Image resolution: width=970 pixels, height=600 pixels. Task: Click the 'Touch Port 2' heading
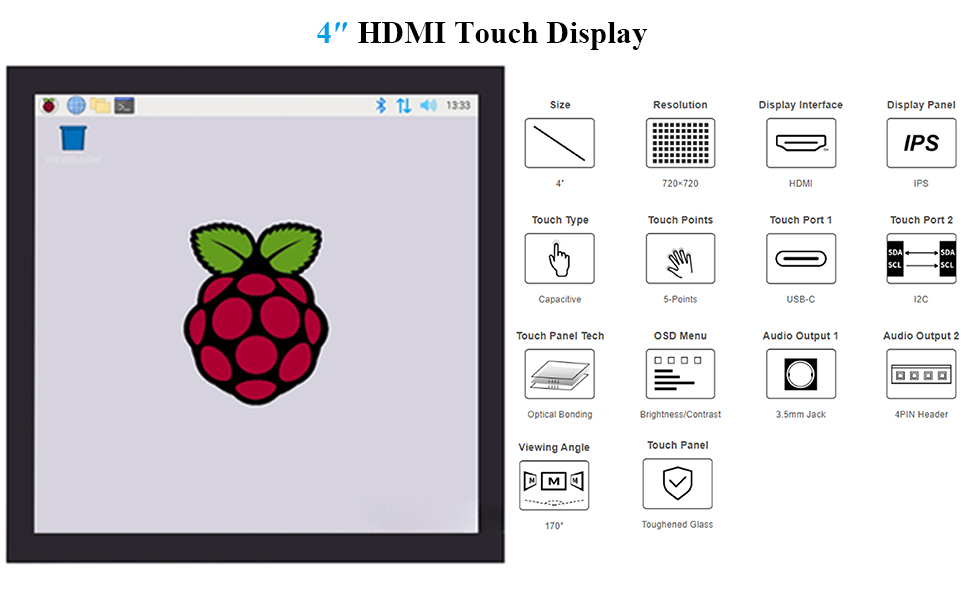[x=921, y=220]
